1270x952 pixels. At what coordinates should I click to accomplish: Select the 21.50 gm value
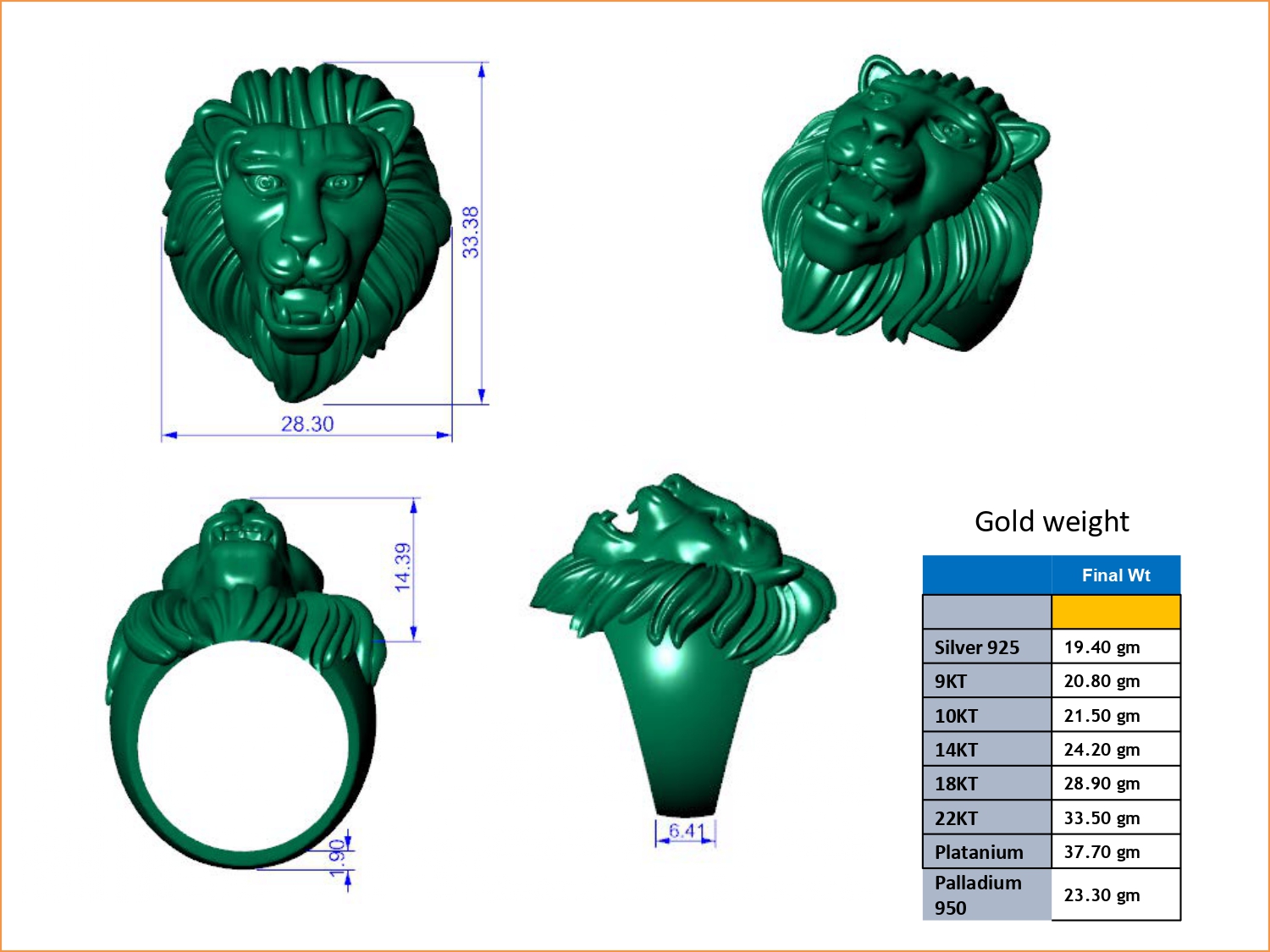coord(1102,716)
